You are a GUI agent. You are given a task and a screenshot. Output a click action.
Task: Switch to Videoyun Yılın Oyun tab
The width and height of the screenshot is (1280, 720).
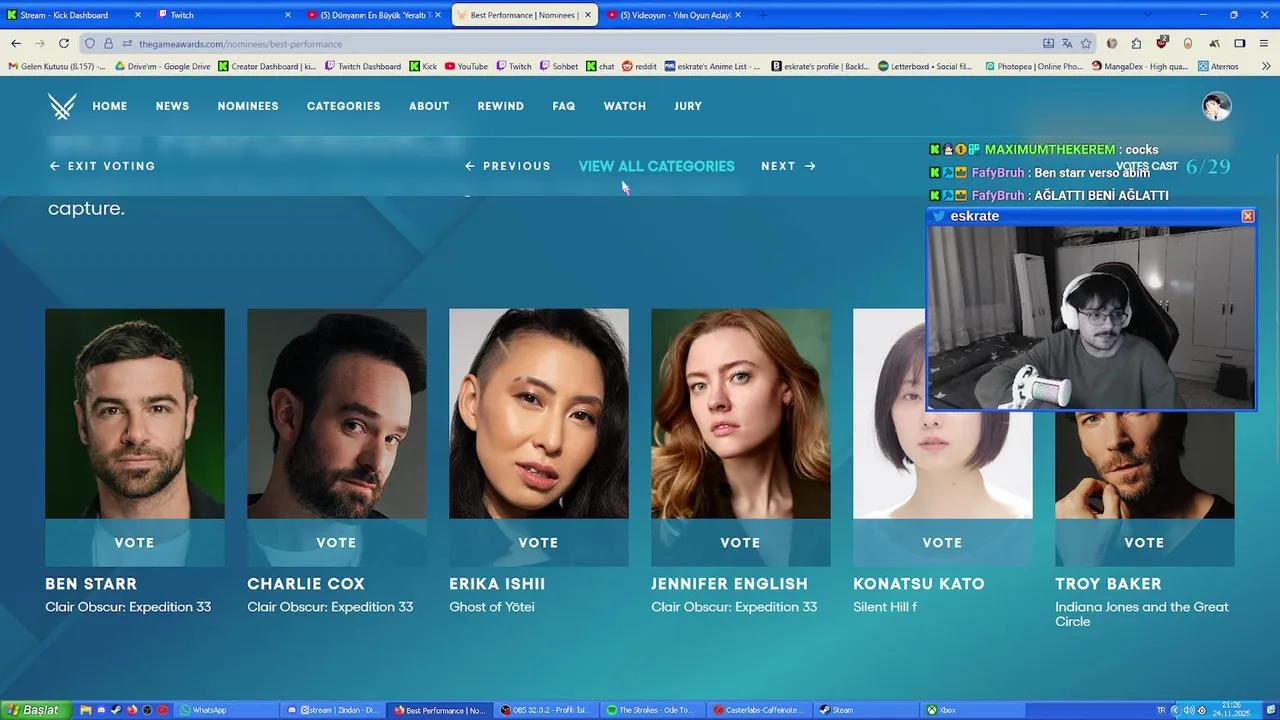pyautogui.click(x=675, y=15)
